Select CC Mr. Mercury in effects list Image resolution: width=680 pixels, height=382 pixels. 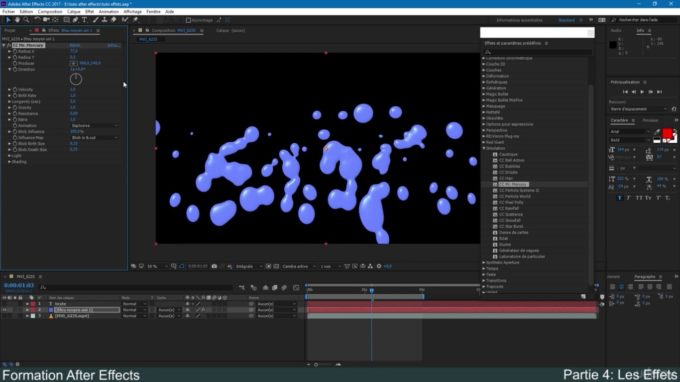pos(513,184)
